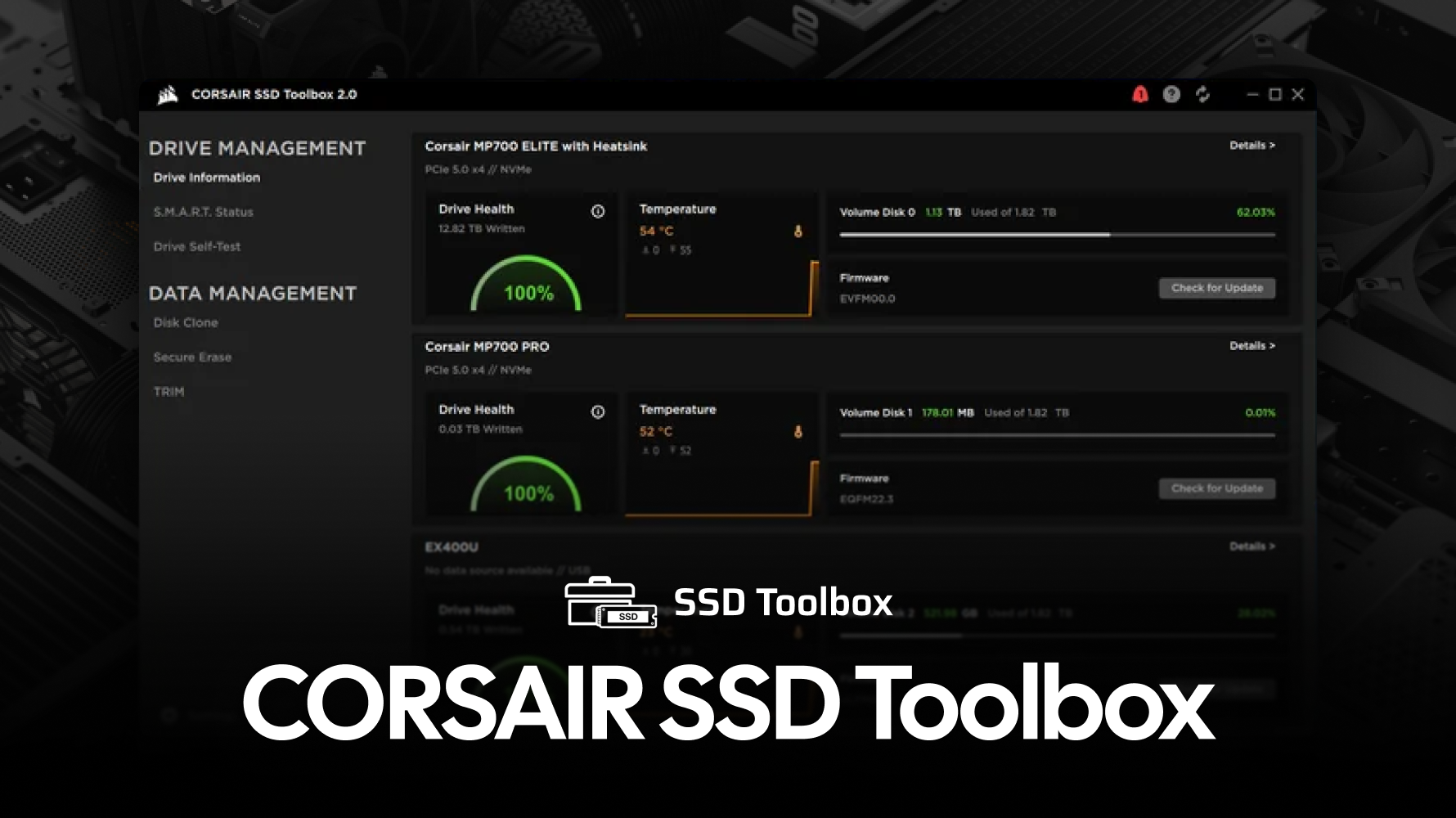The width and height of the screenshot is (1456, 818).
Task: Click thermometer icon in MP700 ELITE temperature card
Action: 798,231
